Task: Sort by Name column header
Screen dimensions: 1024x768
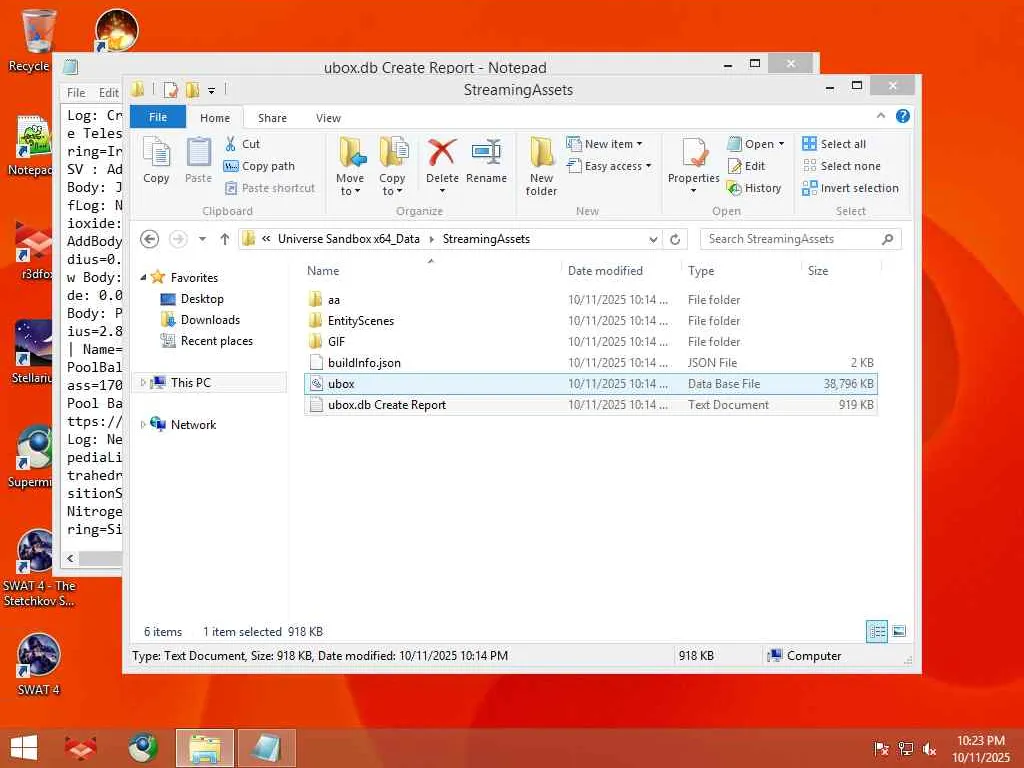Action: (x=431, y=270)
